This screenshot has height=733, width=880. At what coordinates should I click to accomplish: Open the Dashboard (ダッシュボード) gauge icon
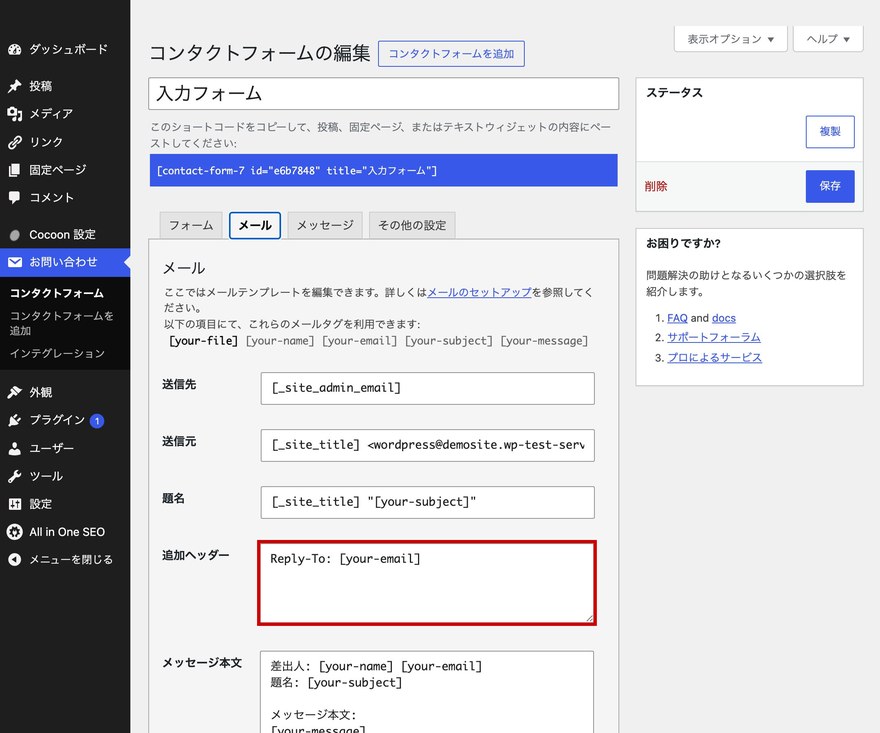click(15, 49)
